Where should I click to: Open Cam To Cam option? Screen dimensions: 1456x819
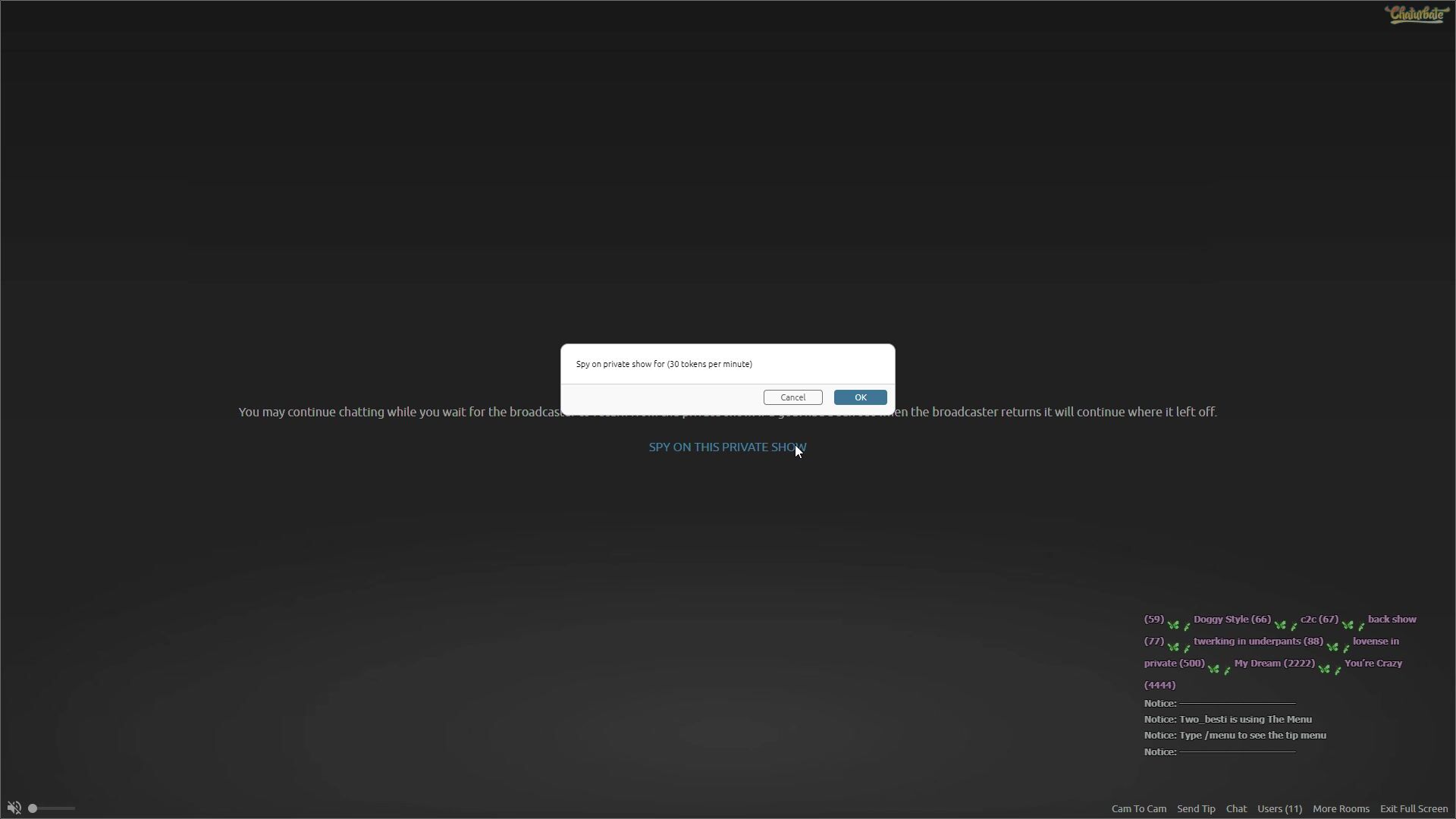[1138, 809]
